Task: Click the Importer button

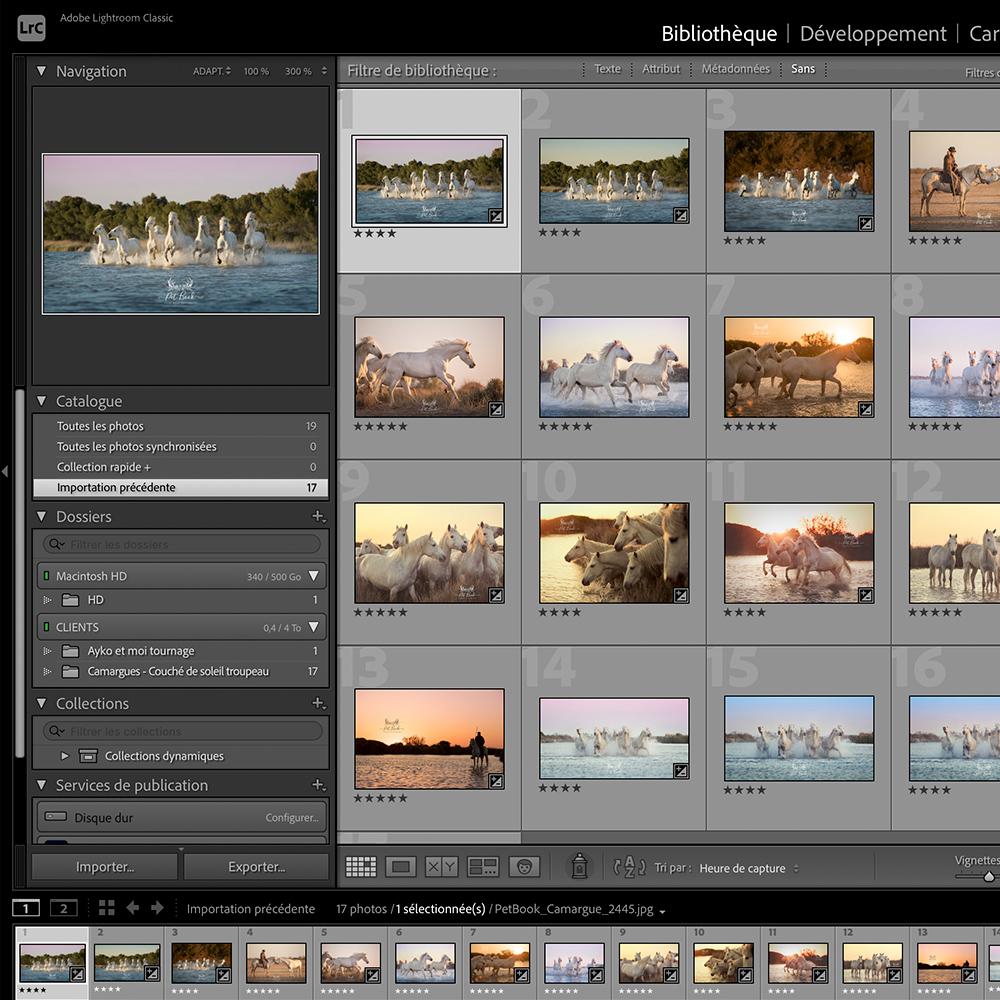Action: [x=105, y=867]
